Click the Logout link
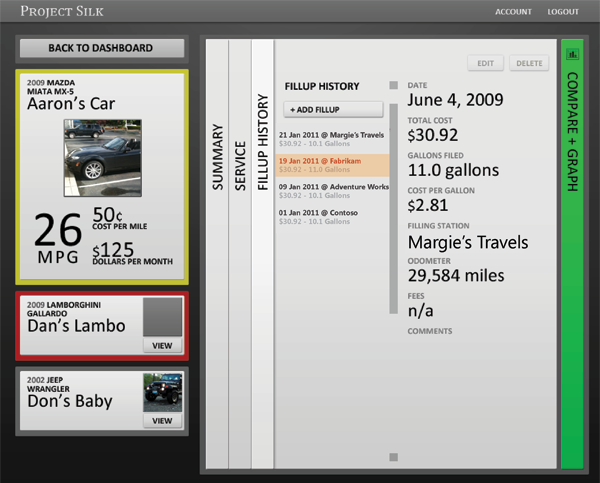 563,12
